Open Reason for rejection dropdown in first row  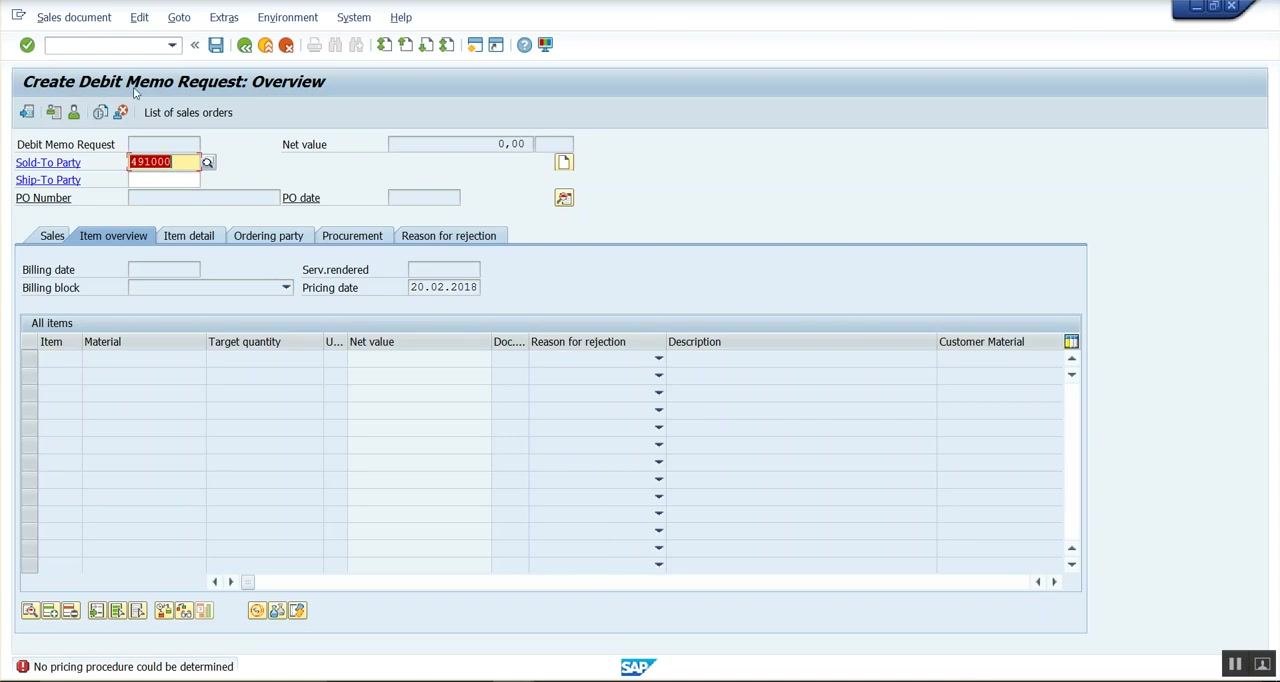click(x=658, y=358)
